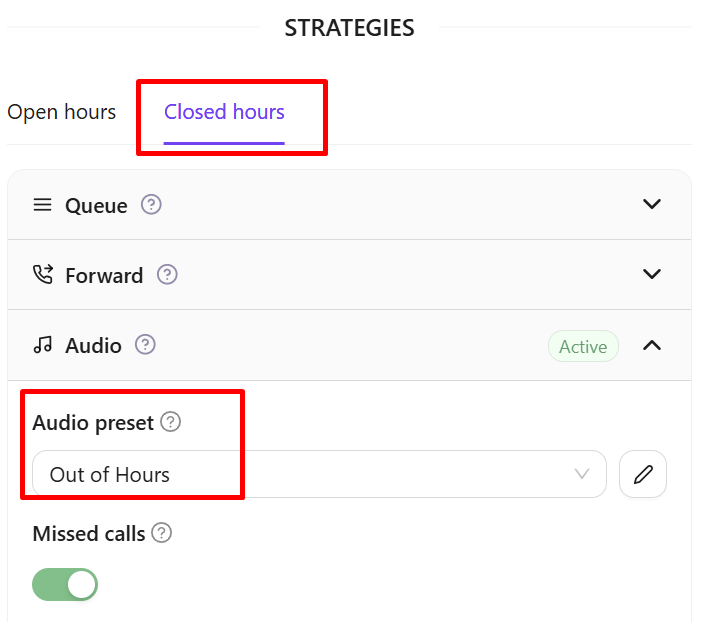Open the Forward help question icon

(167, 275)
